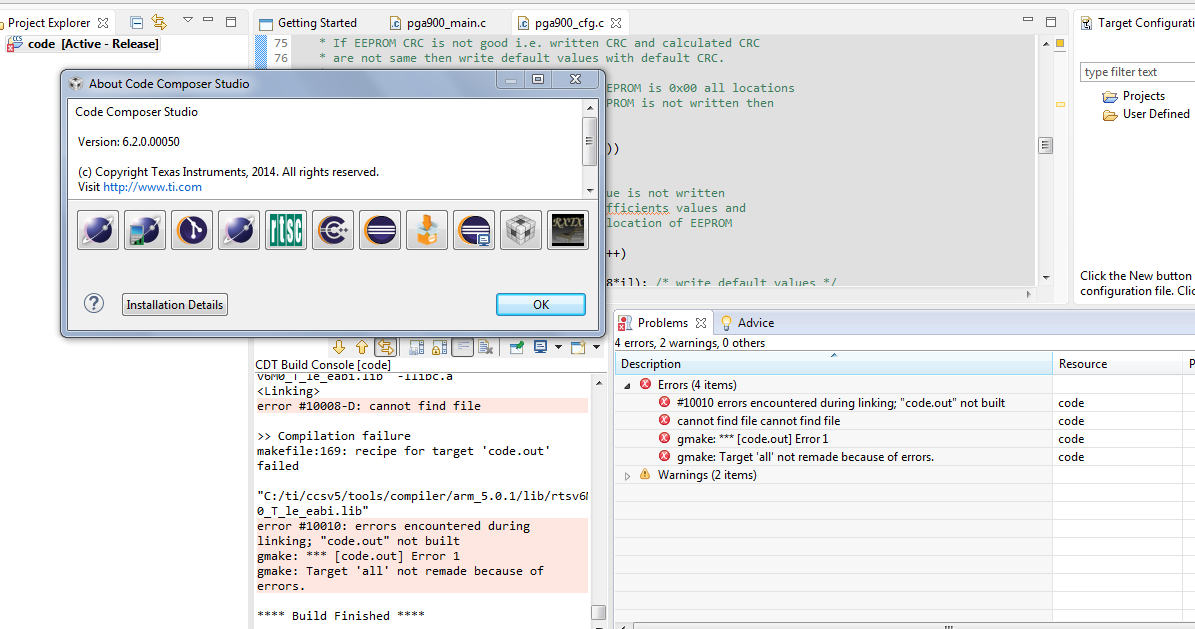Click Display Selected Console monitor icon
Screen dimensions: 1195x629
tap(540, 348)
